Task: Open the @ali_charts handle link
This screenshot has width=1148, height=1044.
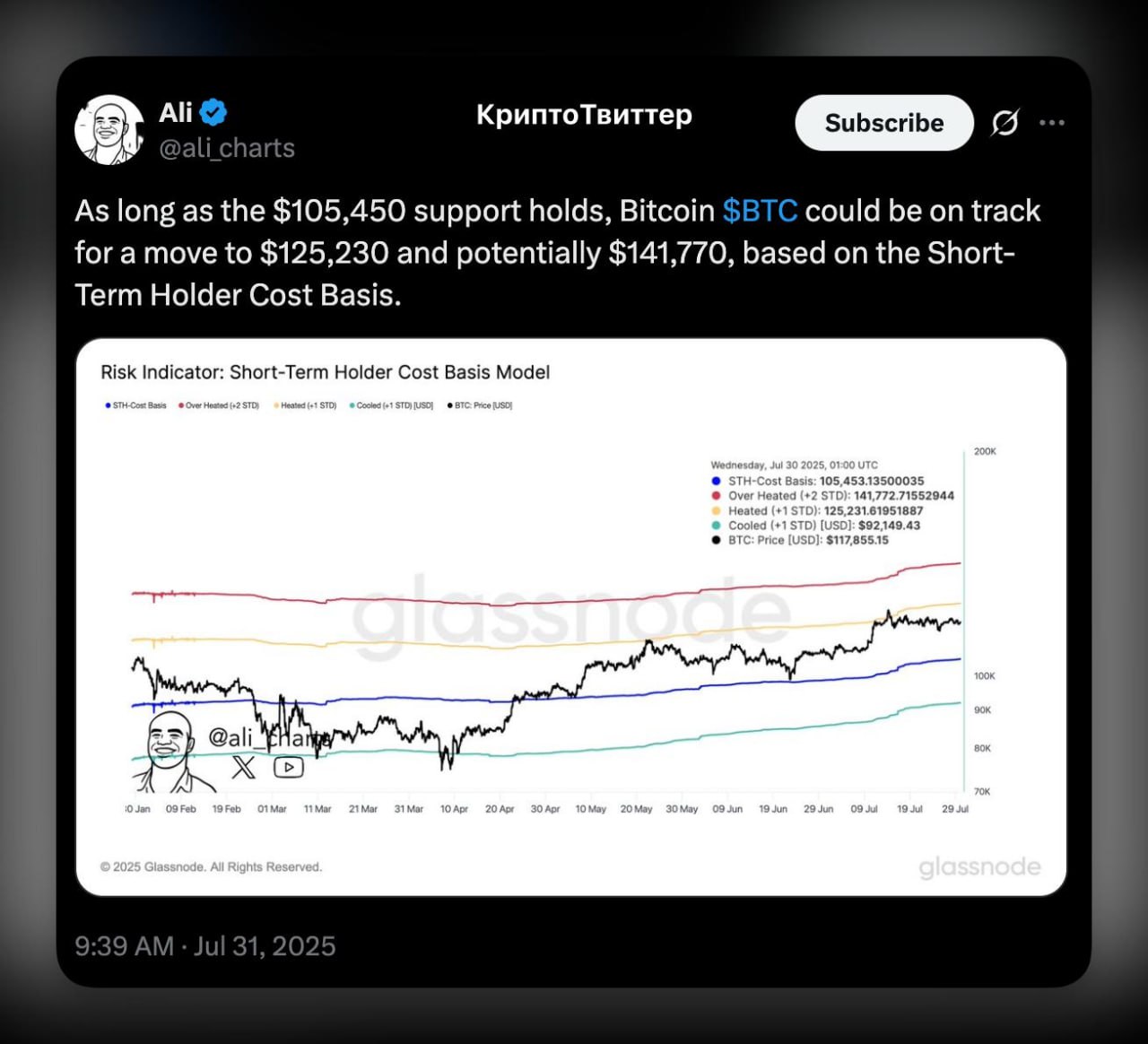Action: click(x=227, y=148)
